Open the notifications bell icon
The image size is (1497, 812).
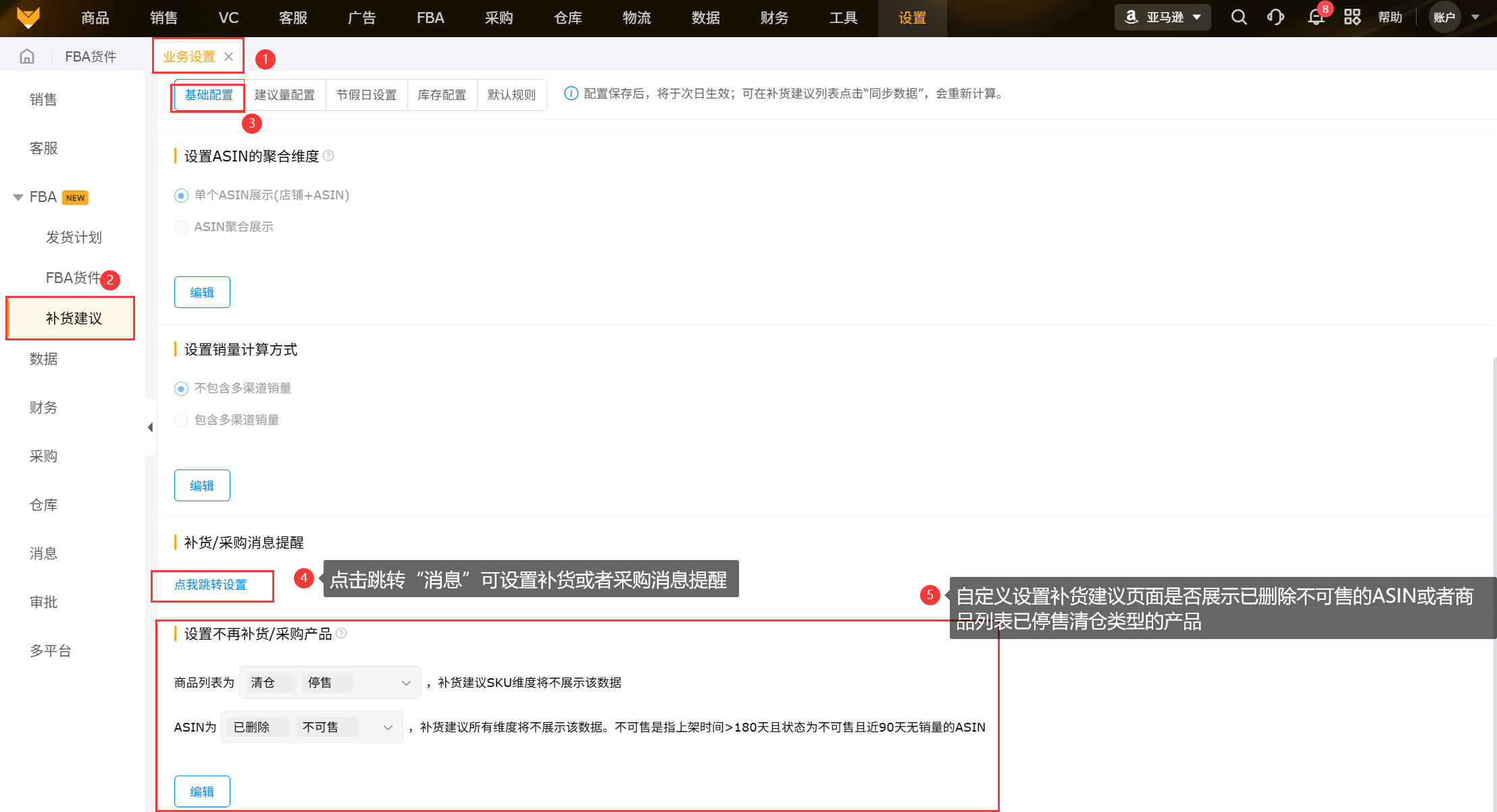click(1315, 18)
